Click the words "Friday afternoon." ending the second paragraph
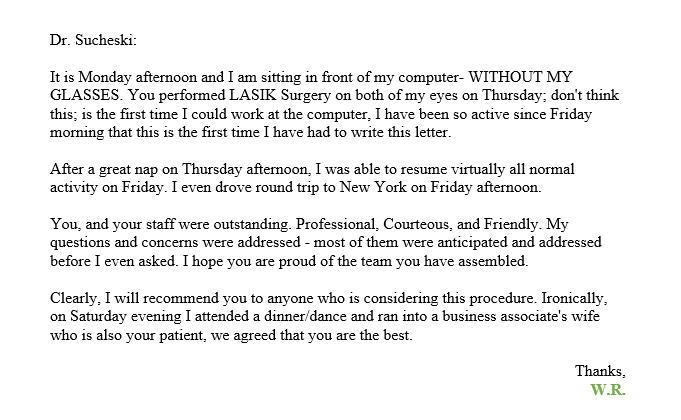The width and height of the screenshot is (681, 420). coord(486,187)
